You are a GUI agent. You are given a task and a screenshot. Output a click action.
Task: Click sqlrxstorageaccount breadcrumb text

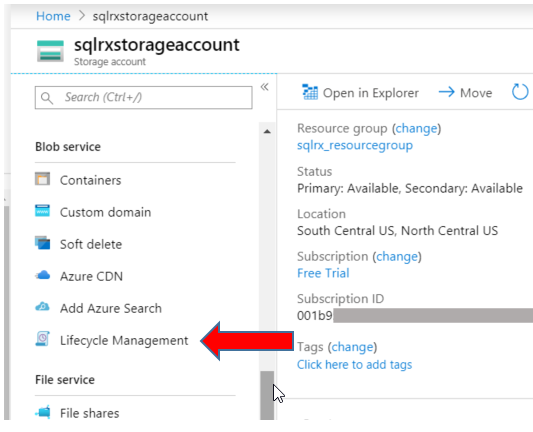(150, 16)
